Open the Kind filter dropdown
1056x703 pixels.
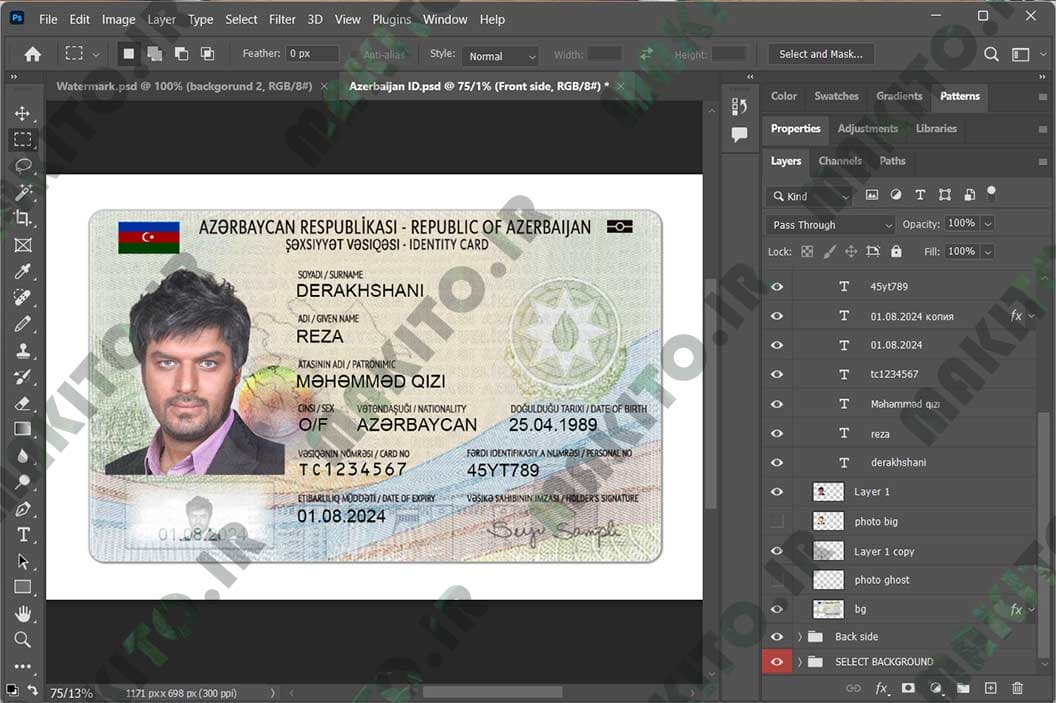[x=810, y=196]
